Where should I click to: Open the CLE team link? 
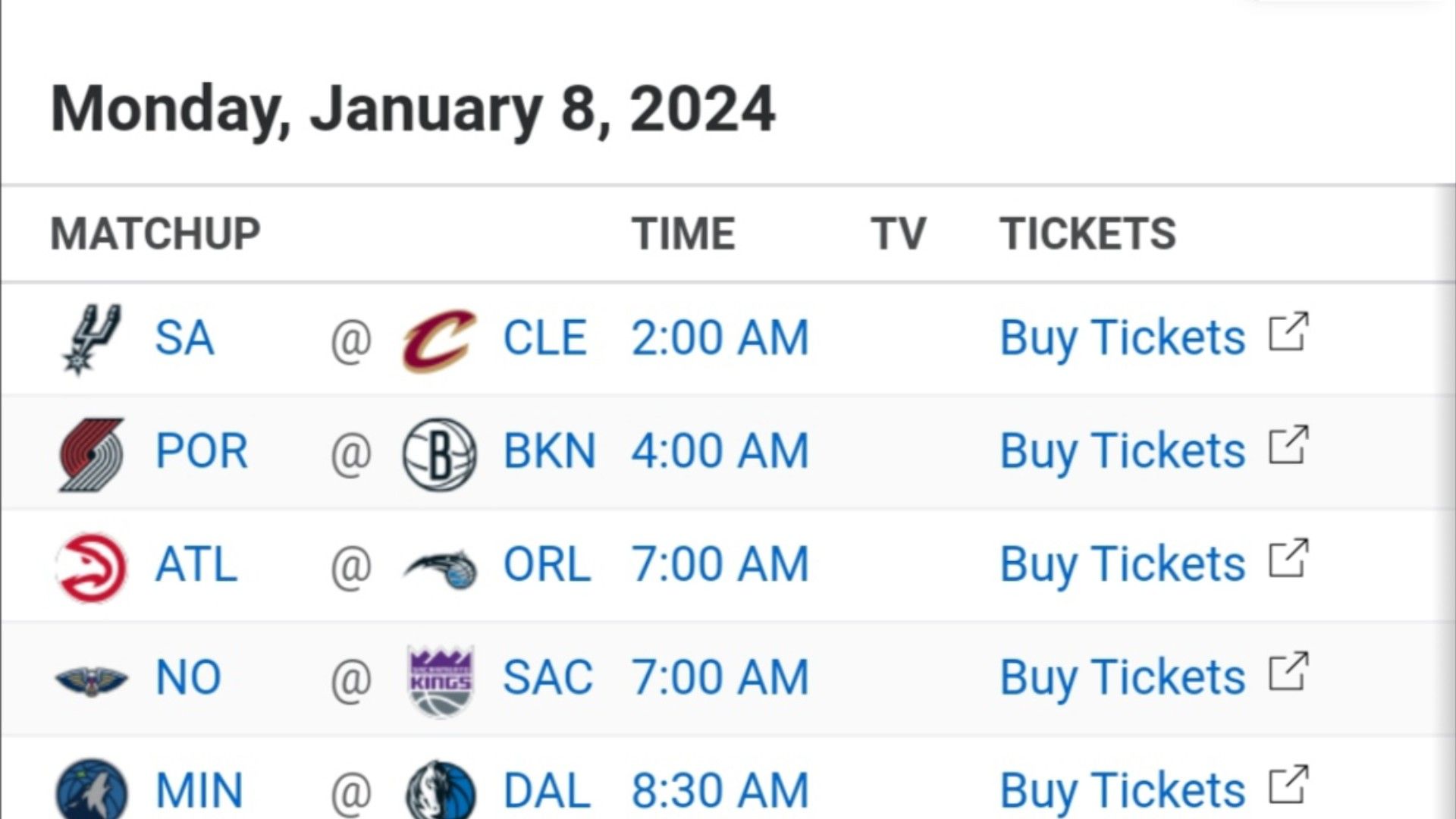(544, 338)
